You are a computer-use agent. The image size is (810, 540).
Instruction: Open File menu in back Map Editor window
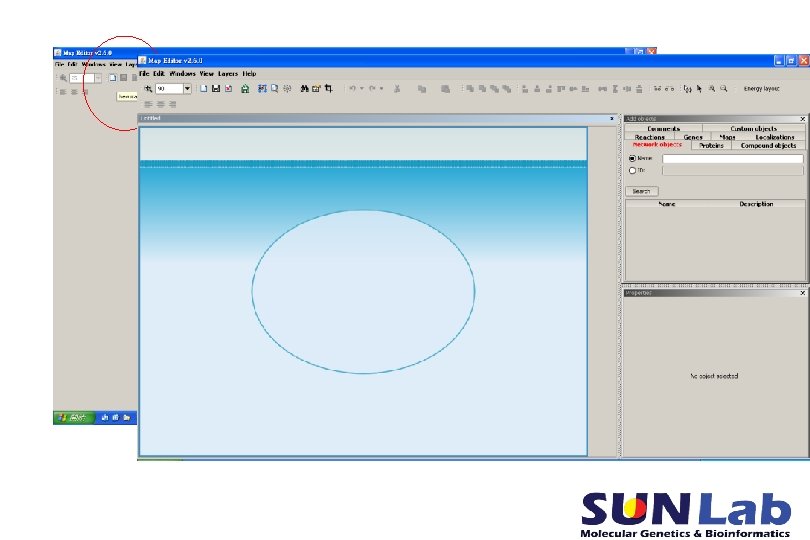tap(59, 65)
